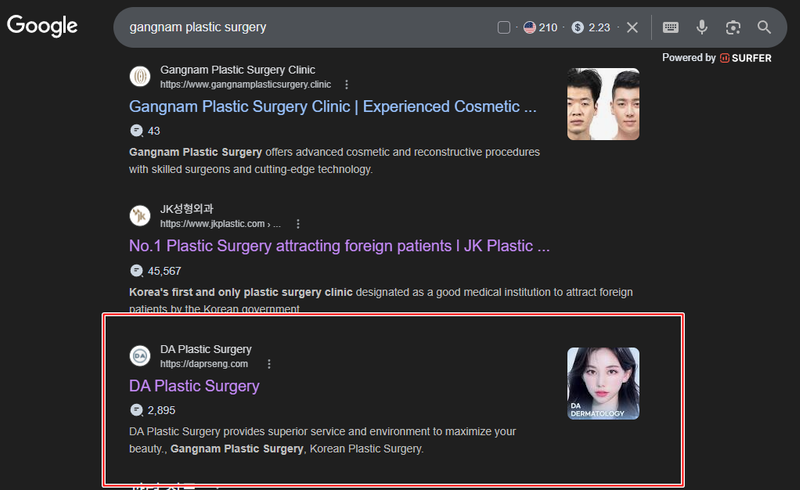Click the Gangnam Plastic Surgery Clinic favicon
Image resolution: width=800 pixels, height=490 pixels.
pos(140,77)
